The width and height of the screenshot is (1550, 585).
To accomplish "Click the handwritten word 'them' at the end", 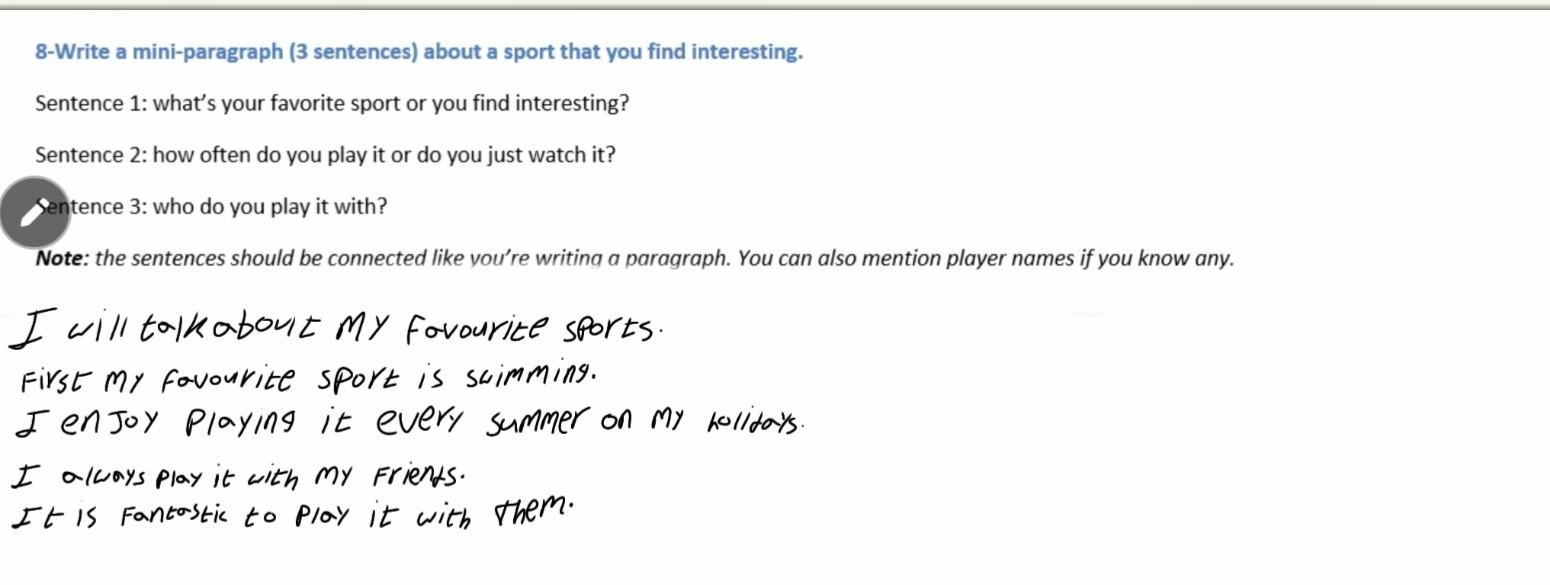I will point(533,512).
